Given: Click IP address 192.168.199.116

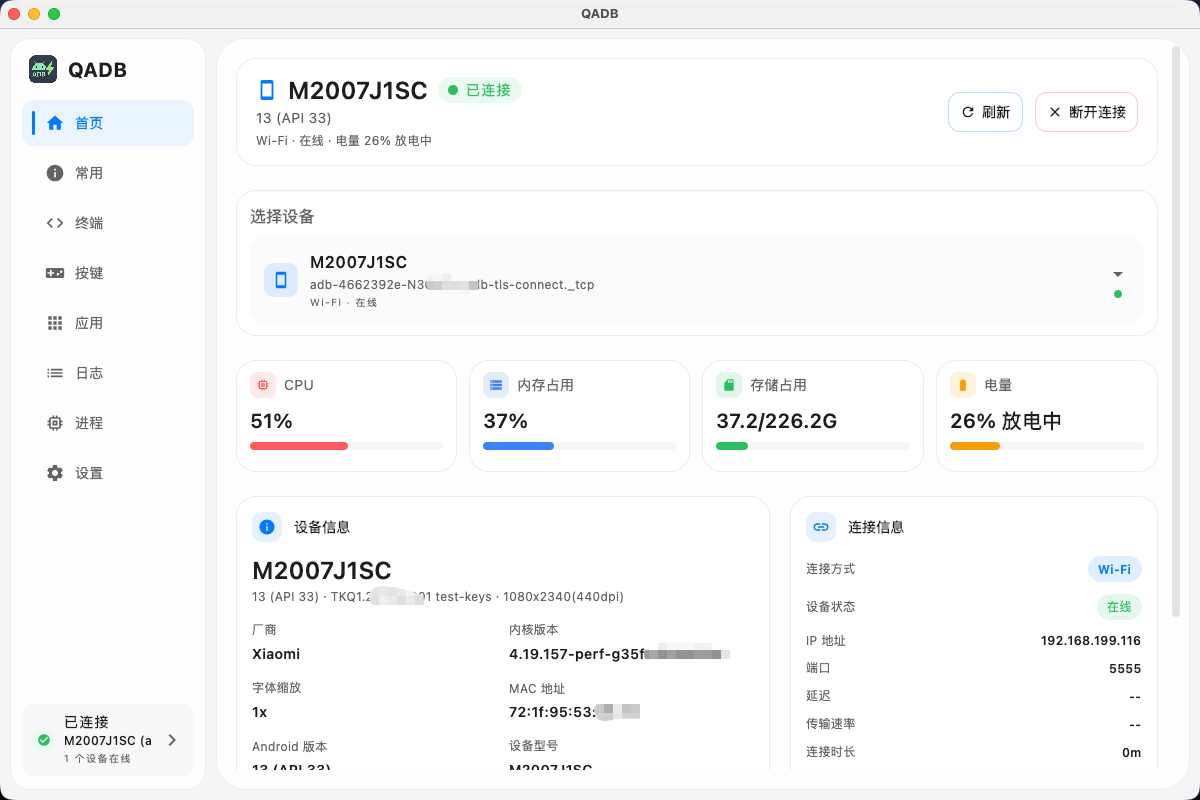Looking at the screenshot, I should (1091, 640).
